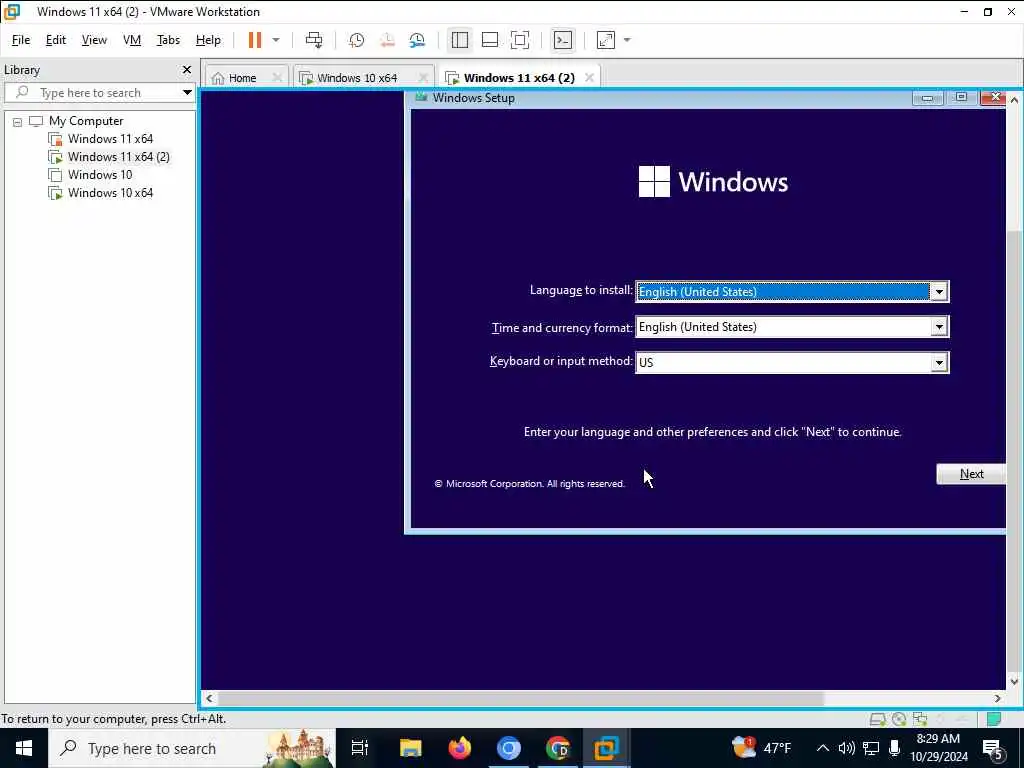The height and width of the screenshot is (768, 1024).
Task: Click the Windows Setup title bar icon
Action: (x=421, y=97)
